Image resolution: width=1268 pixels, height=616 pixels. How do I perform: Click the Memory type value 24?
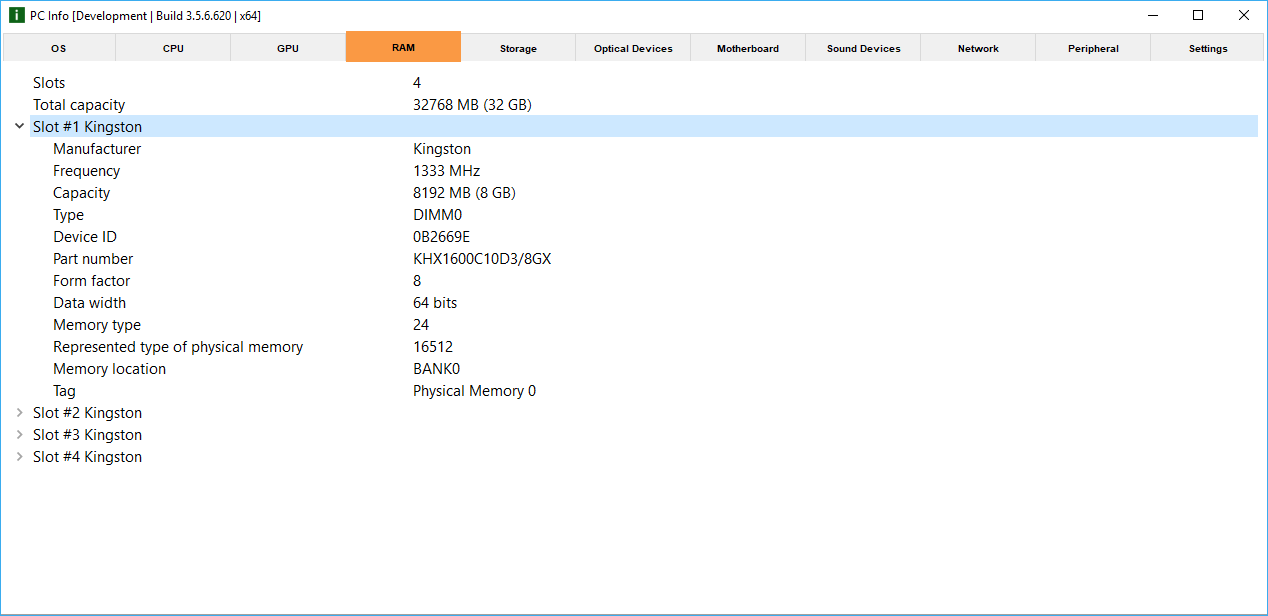[421, 325]
